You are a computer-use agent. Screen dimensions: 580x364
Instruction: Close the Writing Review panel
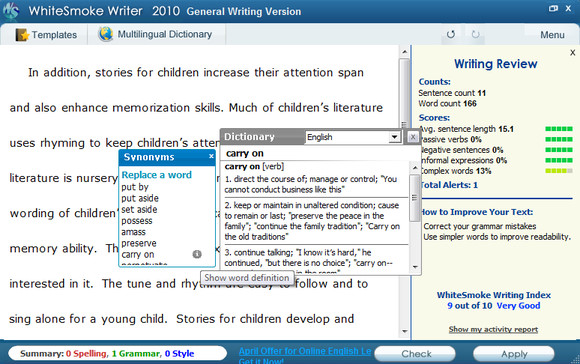click(x=573, y=53)
